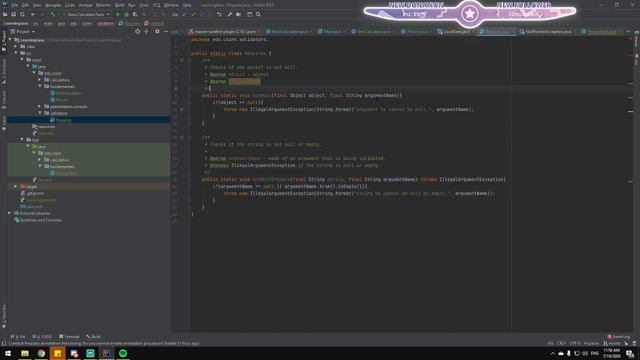Click the Search Everywhere magnifier icon

(x=258, y=14)
